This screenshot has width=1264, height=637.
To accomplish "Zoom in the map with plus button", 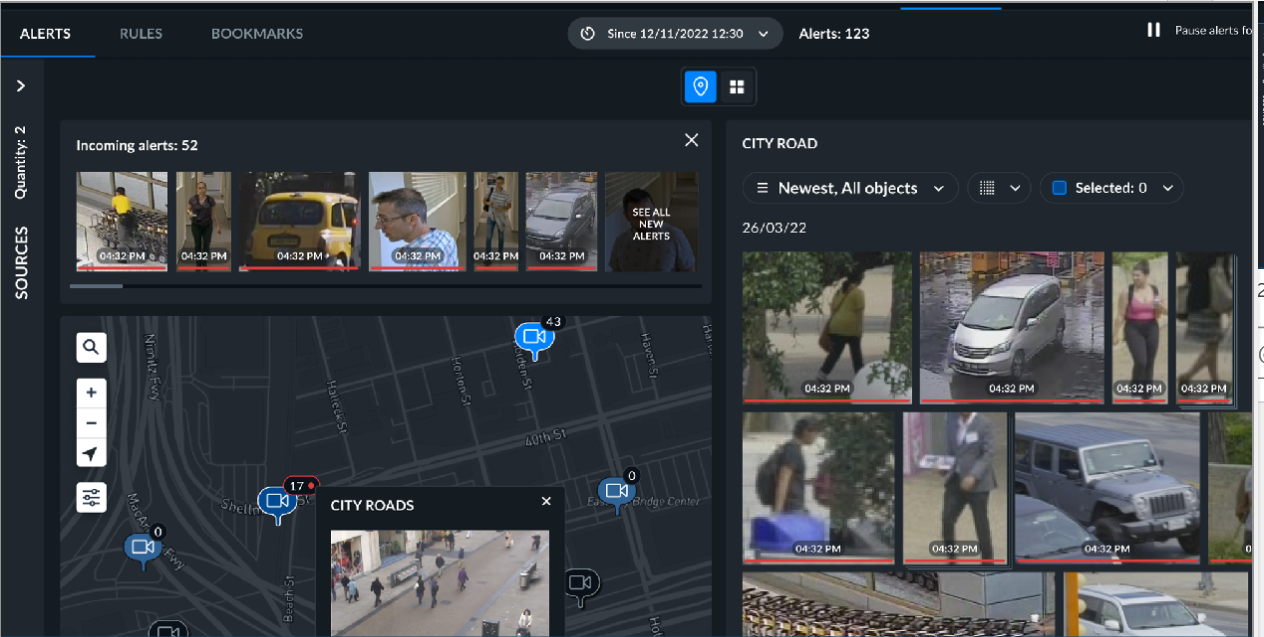I will click(91, 393).
